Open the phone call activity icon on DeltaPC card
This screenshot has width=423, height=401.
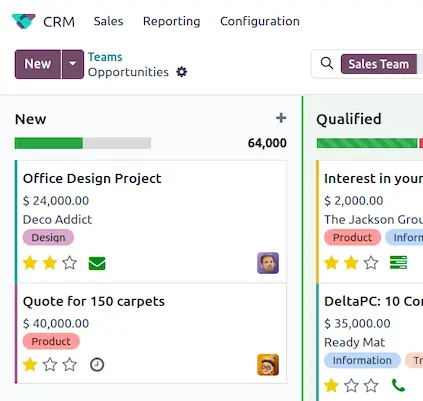tap(398, 386)
